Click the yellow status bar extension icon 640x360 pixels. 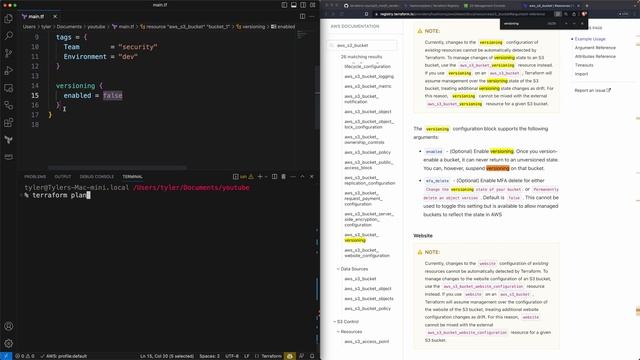(290, 356)
